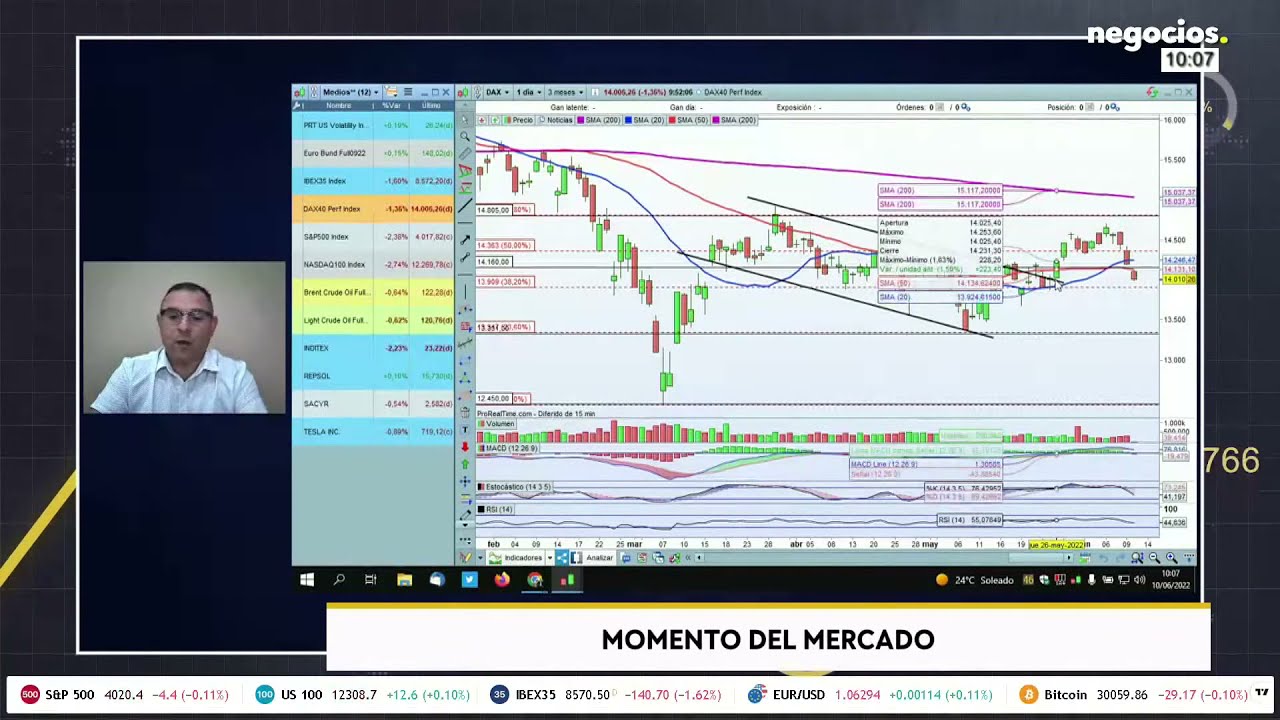Open the list menu icon in Medios panel
Image resolution: width=1280 pixels, height=720 pixels.
pyautogui.click(x=408, y=92)
